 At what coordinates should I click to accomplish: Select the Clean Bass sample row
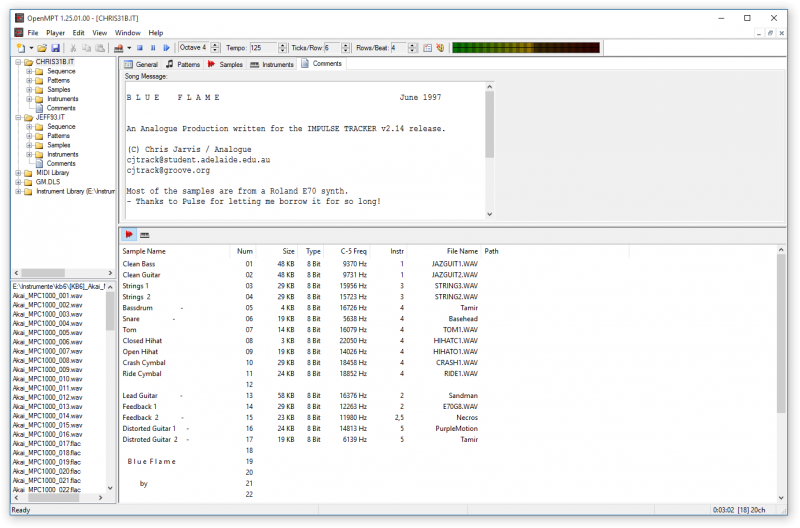point(300,264)
